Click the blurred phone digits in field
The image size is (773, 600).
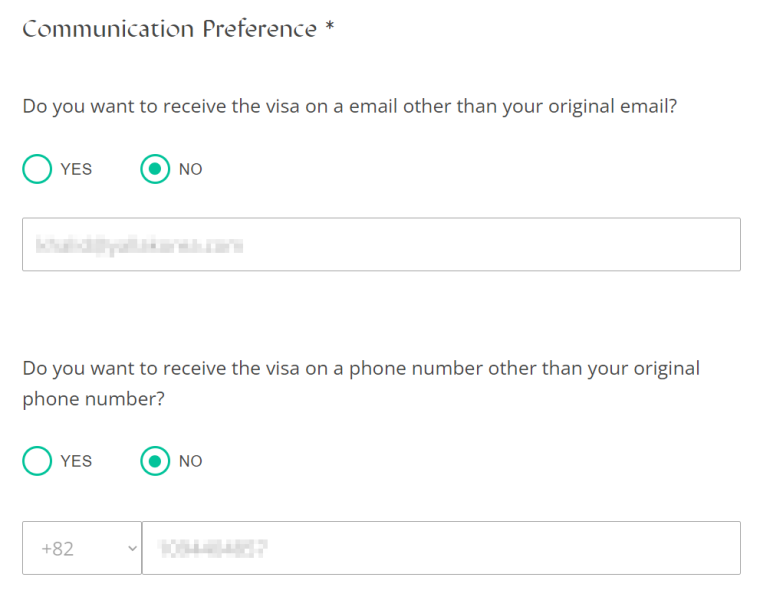213,548
